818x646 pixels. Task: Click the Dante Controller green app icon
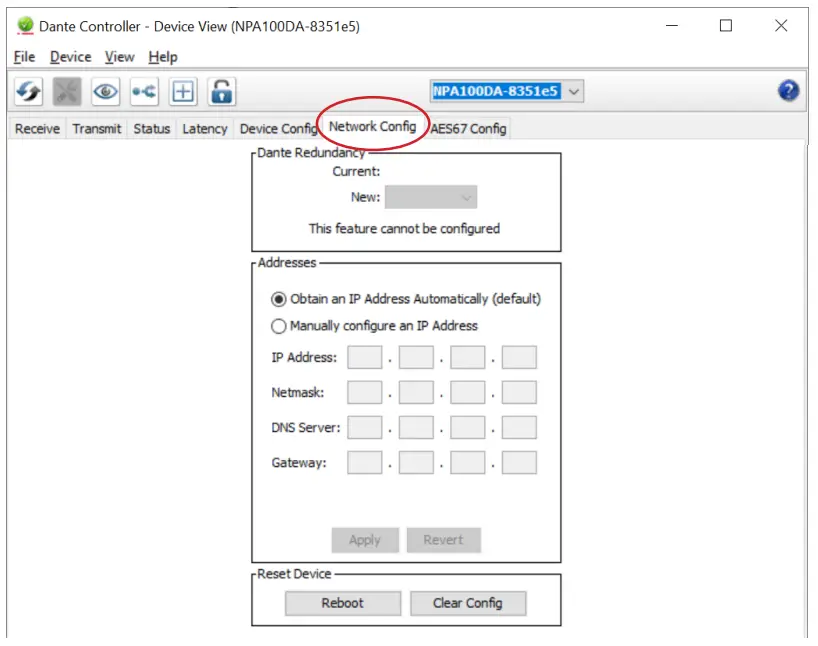[25, 26]
